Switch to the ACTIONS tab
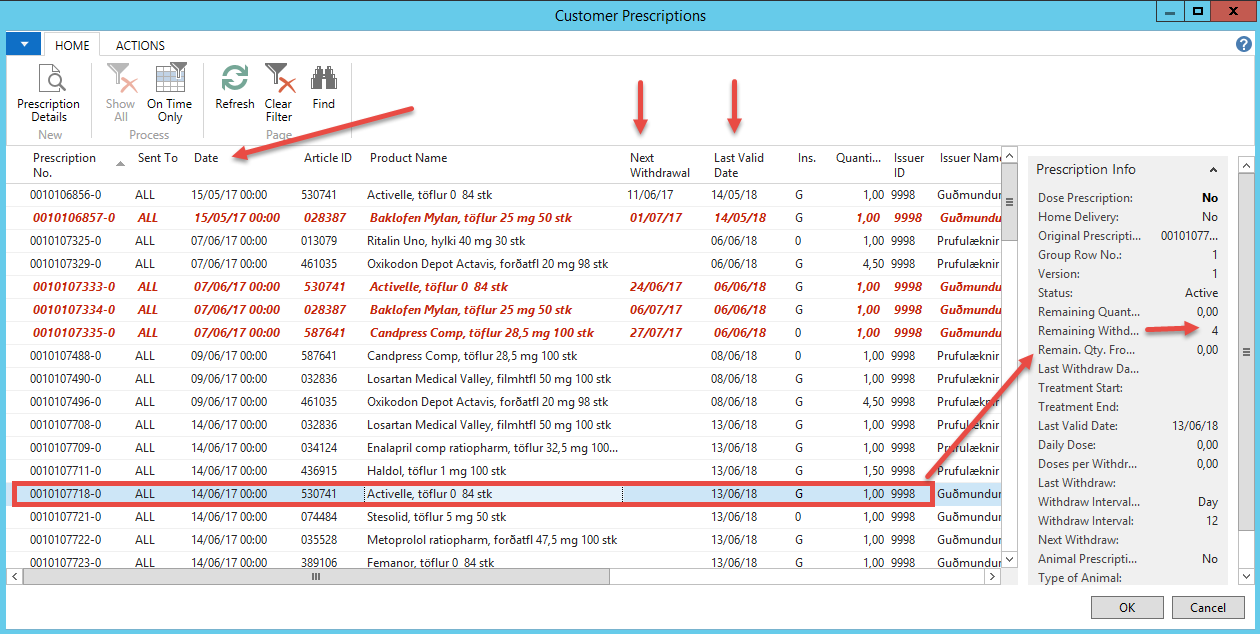This screenshot has width=1260, height=634. (x=140, y=45)
